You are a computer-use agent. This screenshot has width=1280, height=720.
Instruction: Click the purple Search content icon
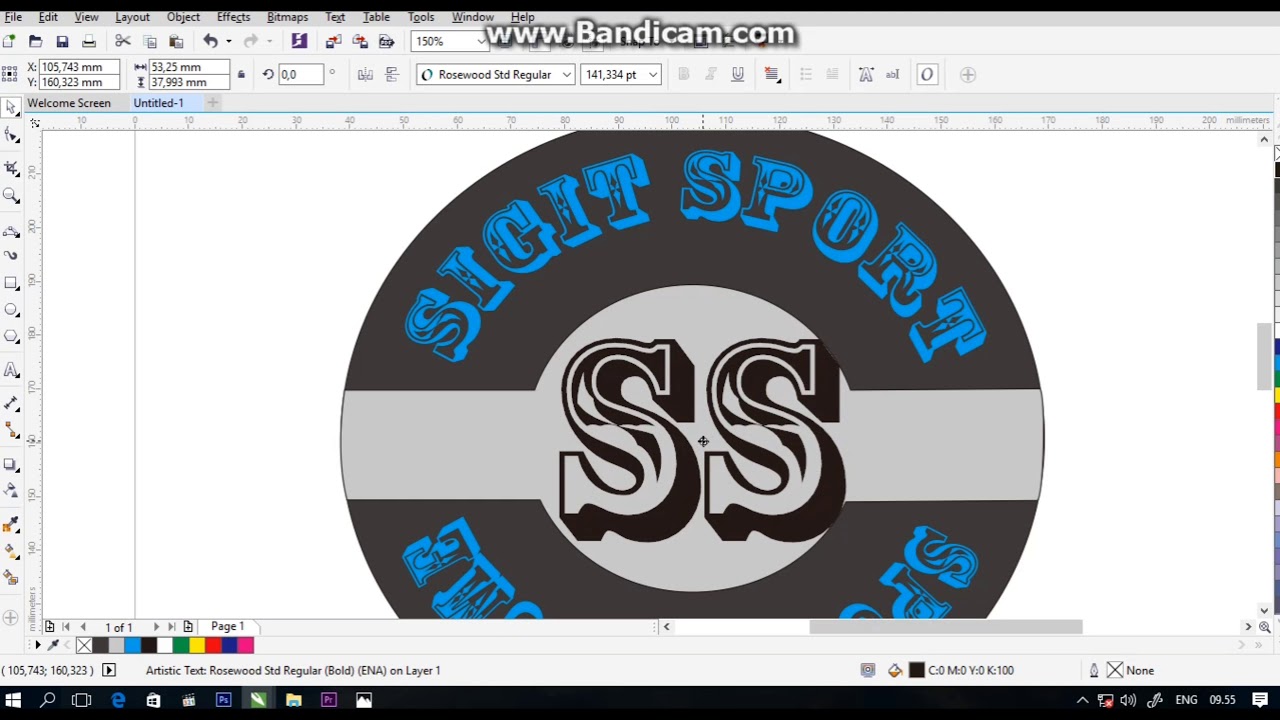299,41
